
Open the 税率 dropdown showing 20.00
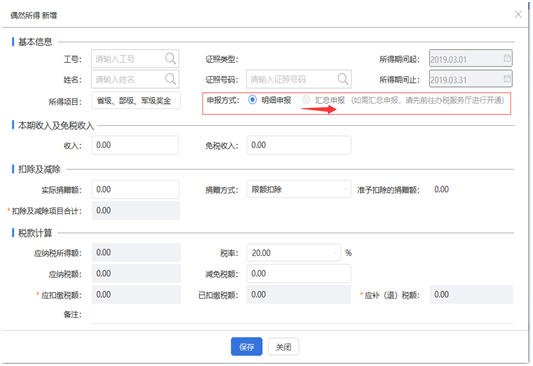[x=294, y=252]
